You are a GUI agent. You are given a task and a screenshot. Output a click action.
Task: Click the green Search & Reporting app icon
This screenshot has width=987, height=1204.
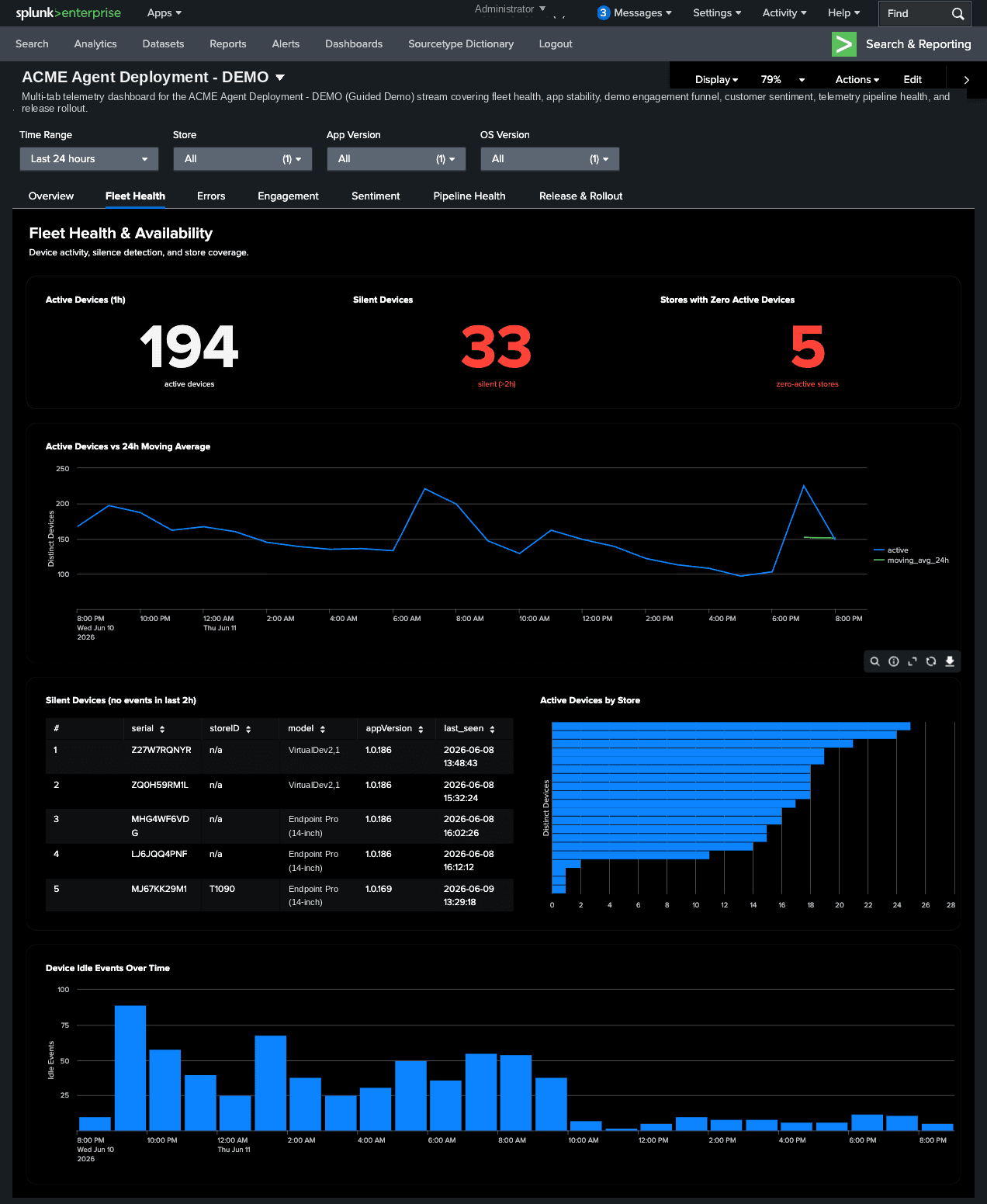[x=844, y=44]
